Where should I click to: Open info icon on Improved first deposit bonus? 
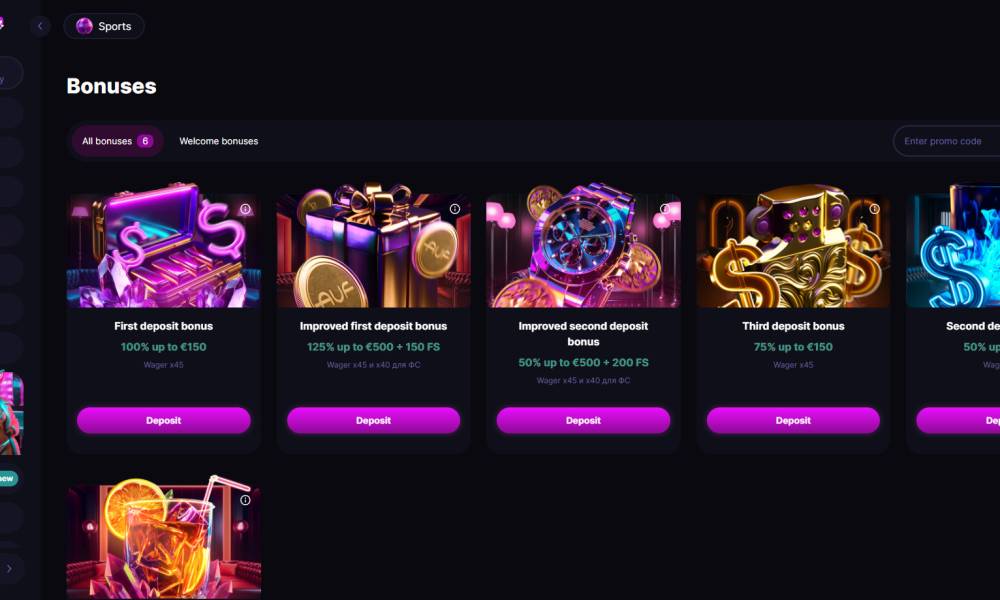click(455, 209)
